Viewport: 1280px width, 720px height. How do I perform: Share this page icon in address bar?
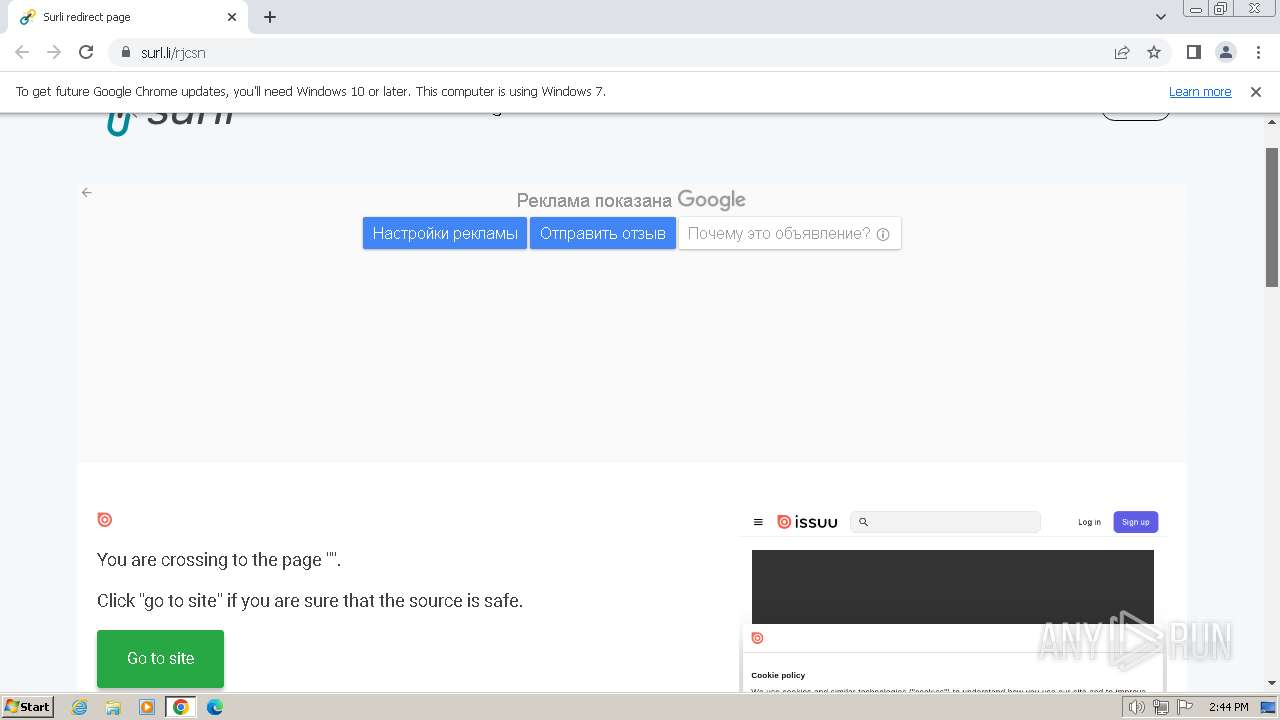[1122, 52]
